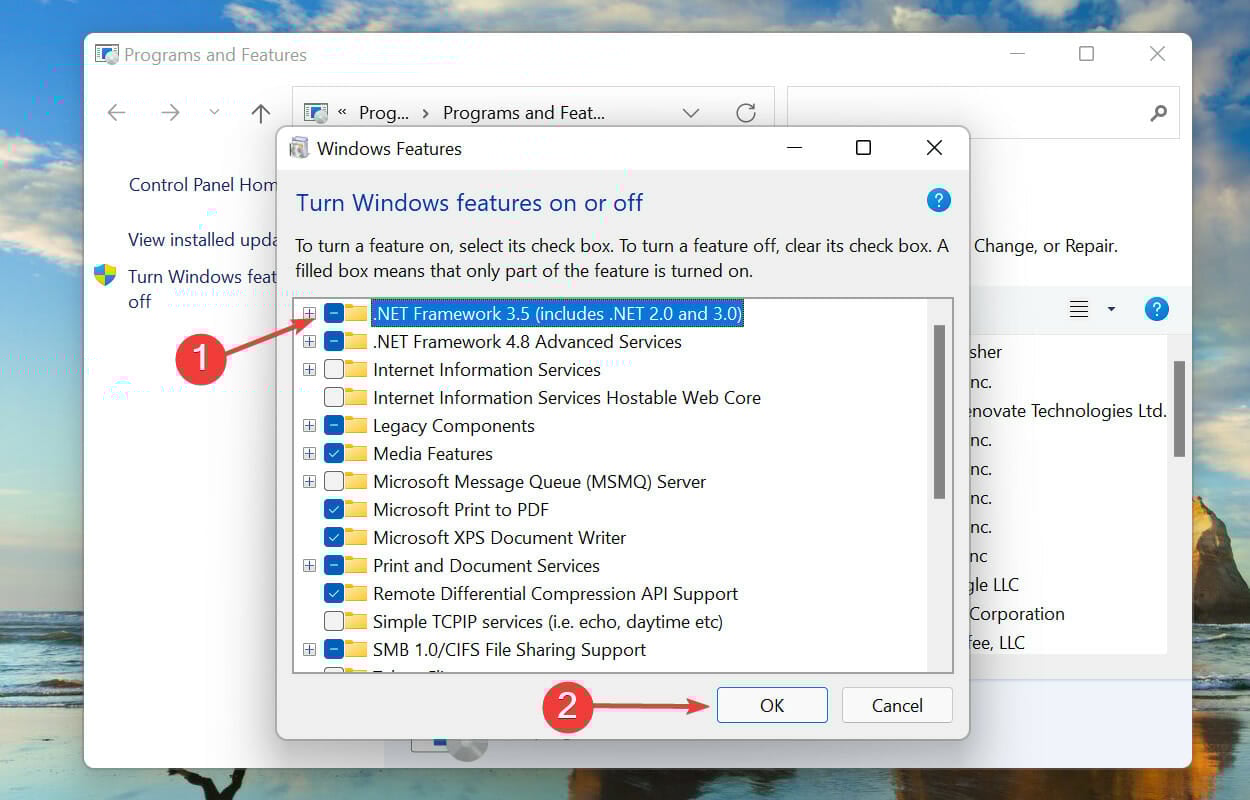Toggle Print and Document Services checkbox

click(334, 565)
